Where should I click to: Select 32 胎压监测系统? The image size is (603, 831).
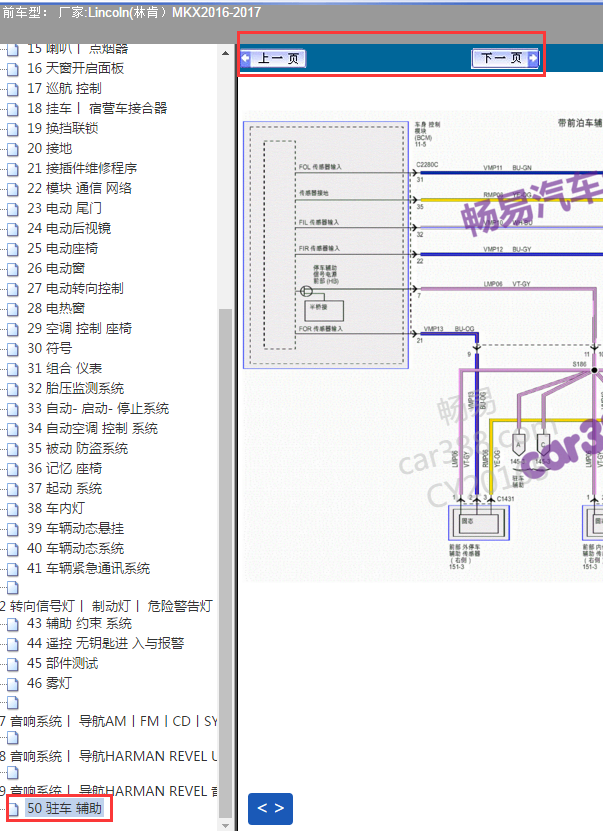[x=75, y=388]
